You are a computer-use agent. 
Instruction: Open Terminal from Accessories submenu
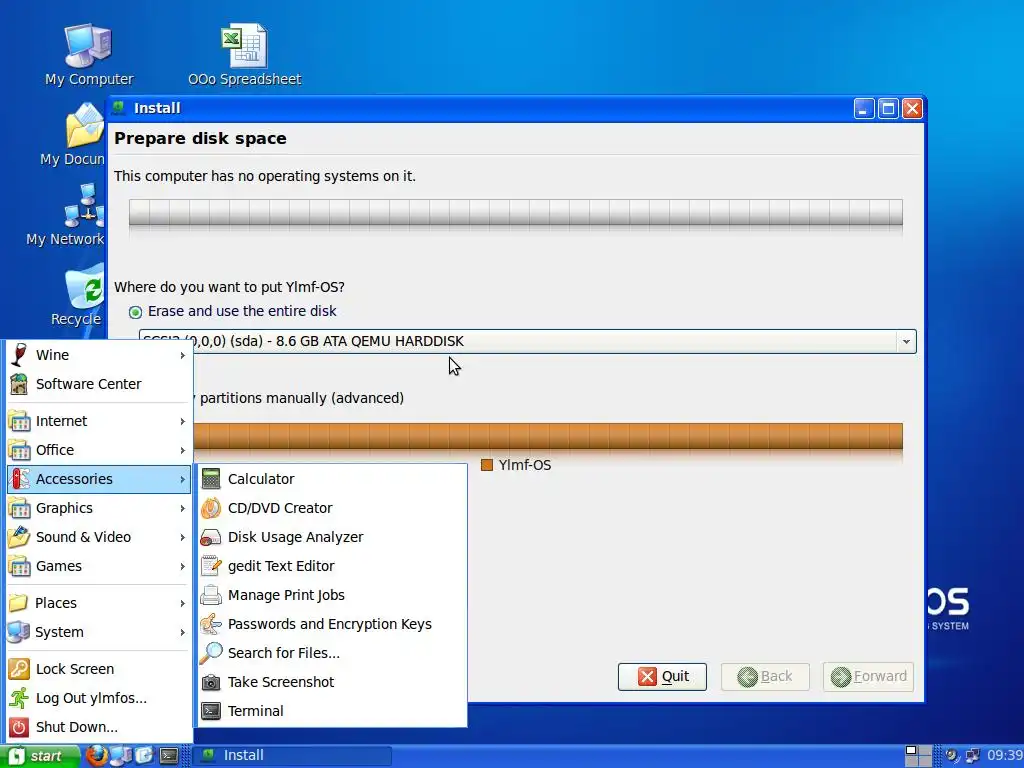point(331,711)
